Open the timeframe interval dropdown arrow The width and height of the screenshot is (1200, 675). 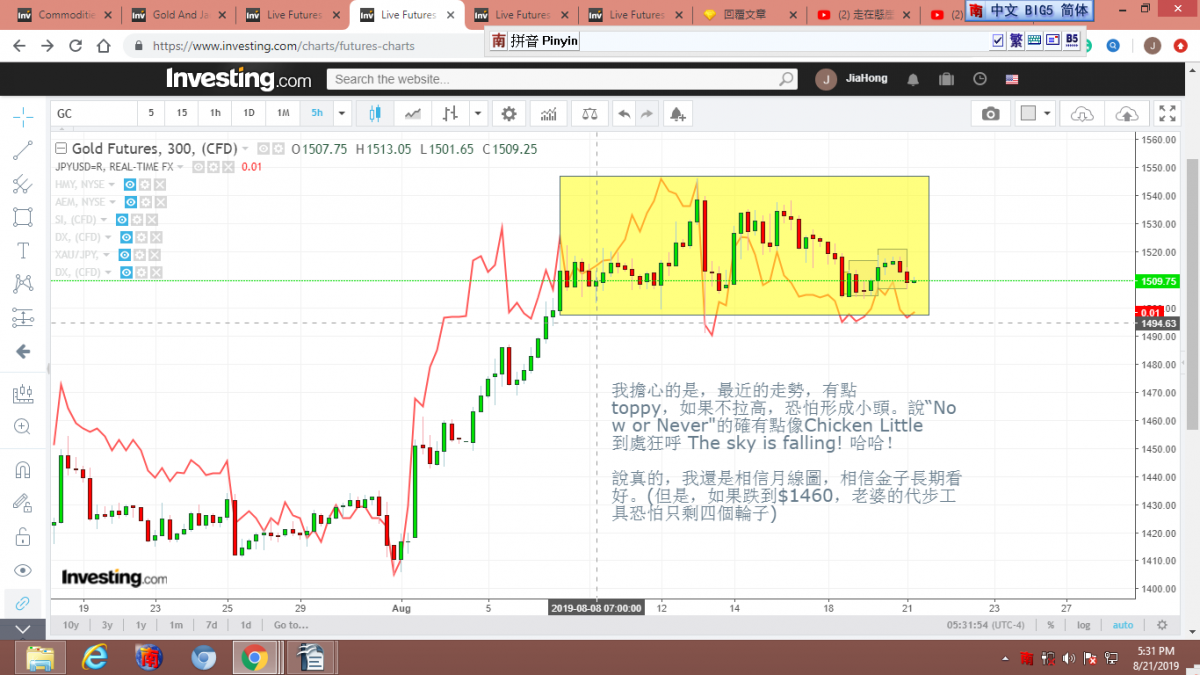pyautogui.click(x=342, y=114)
